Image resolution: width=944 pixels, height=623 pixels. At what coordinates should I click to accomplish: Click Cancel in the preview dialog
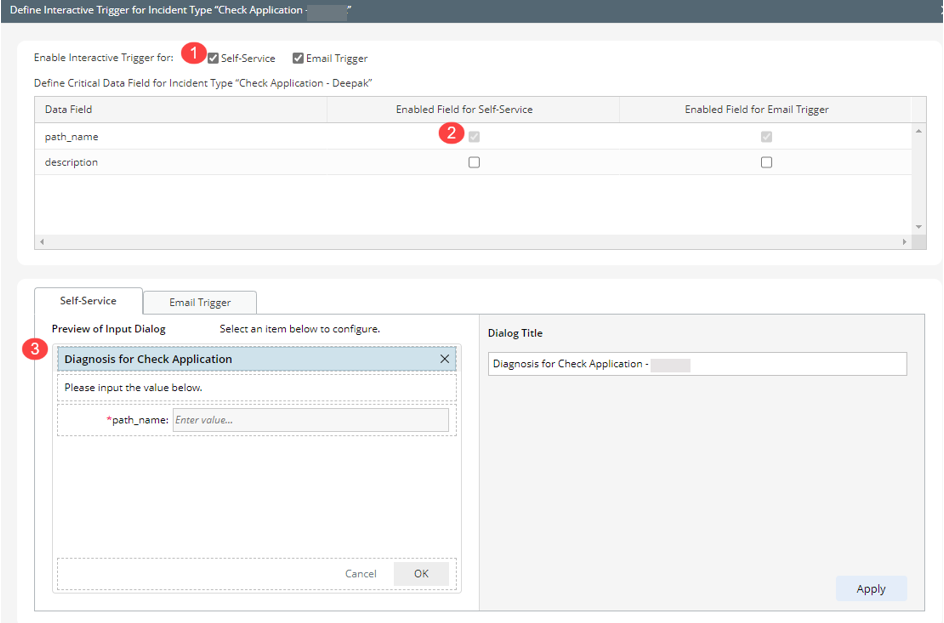coord(360,574)
